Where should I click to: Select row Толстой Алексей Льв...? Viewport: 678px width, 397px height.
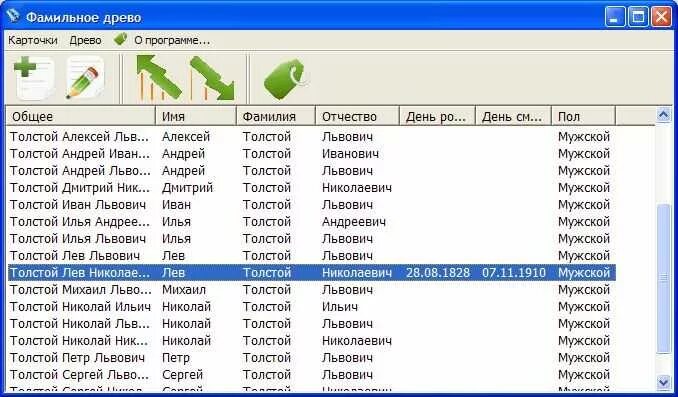point(311,137)
